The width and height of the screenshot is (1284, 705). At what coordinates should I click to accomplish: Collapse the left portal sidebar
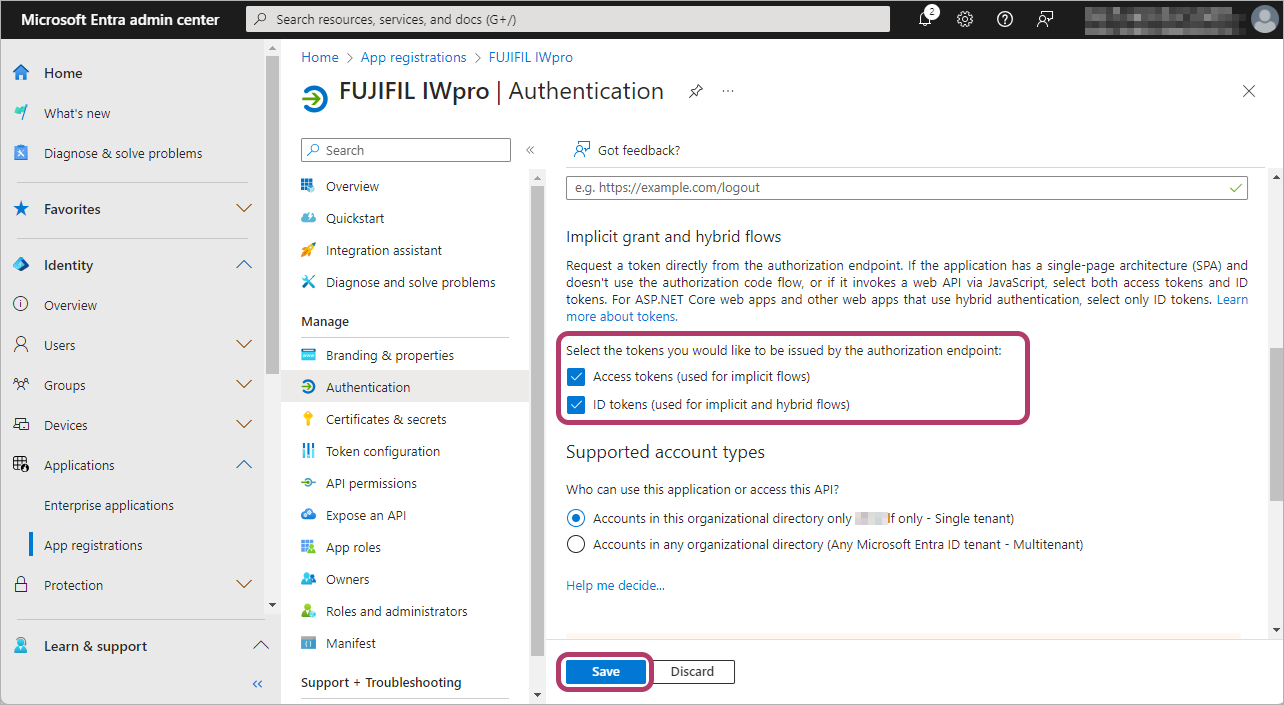tap(257, 684)
